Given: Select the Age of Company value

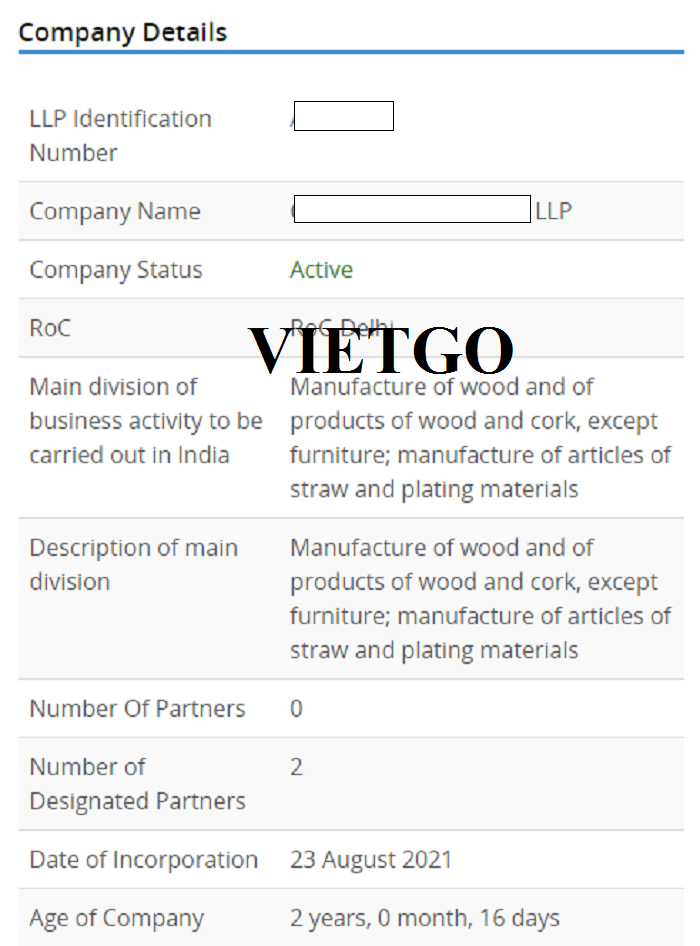Looking at the screenshot, I should pyautogui.click(x=425, y=918).
